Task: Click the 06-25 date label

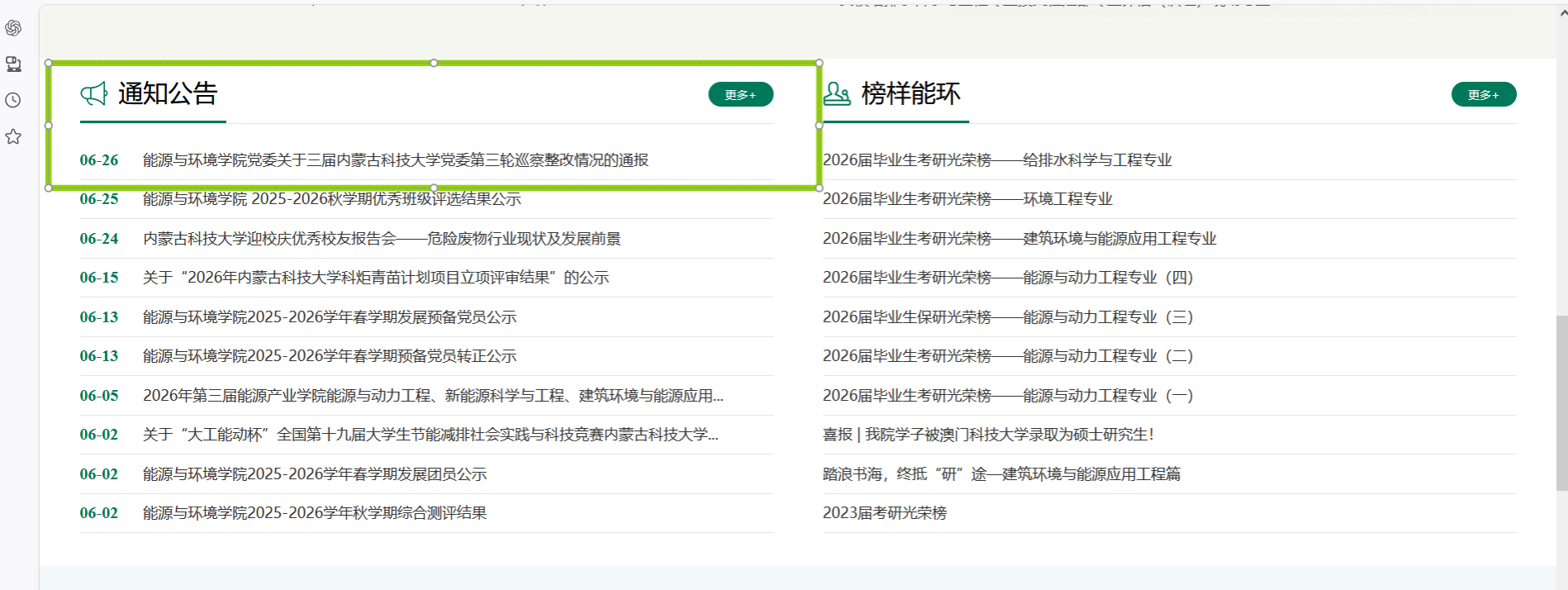Action: tap(99, 199)
